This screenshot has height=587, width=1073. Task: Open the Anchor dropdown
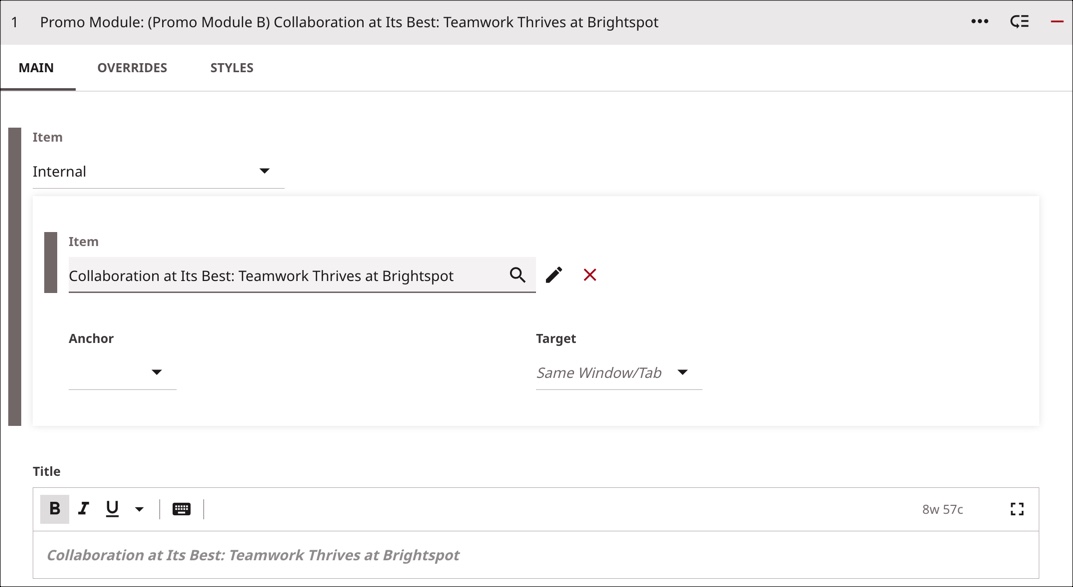(122, 373)
